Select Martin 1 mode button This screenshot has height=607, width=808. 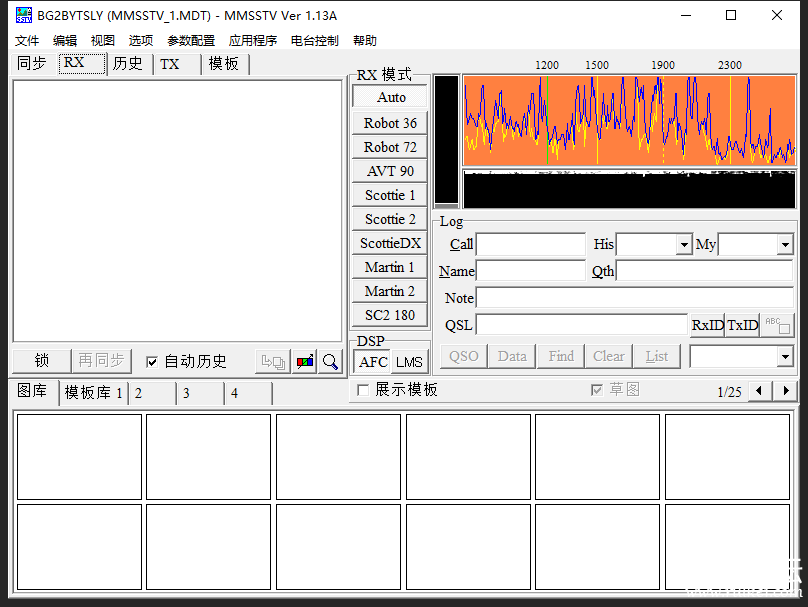coord(390,267)
